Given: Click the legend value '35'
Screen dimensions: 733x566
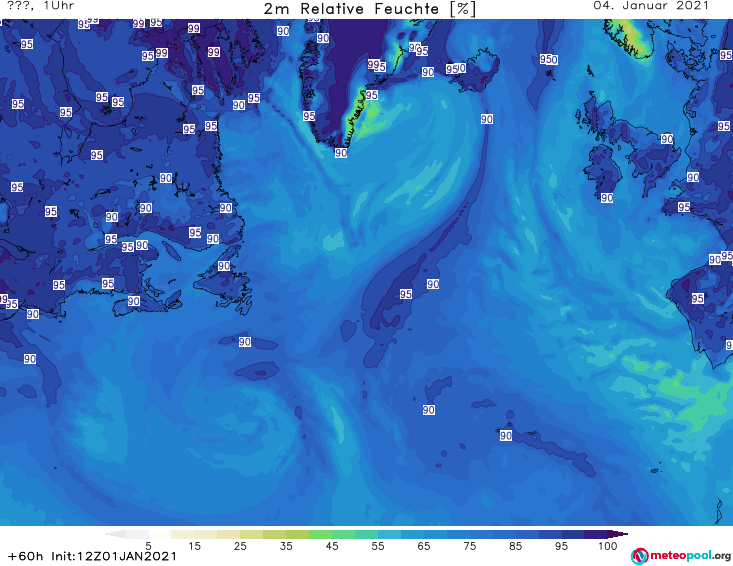Looking at the screenshot, I should click(286, 546).
